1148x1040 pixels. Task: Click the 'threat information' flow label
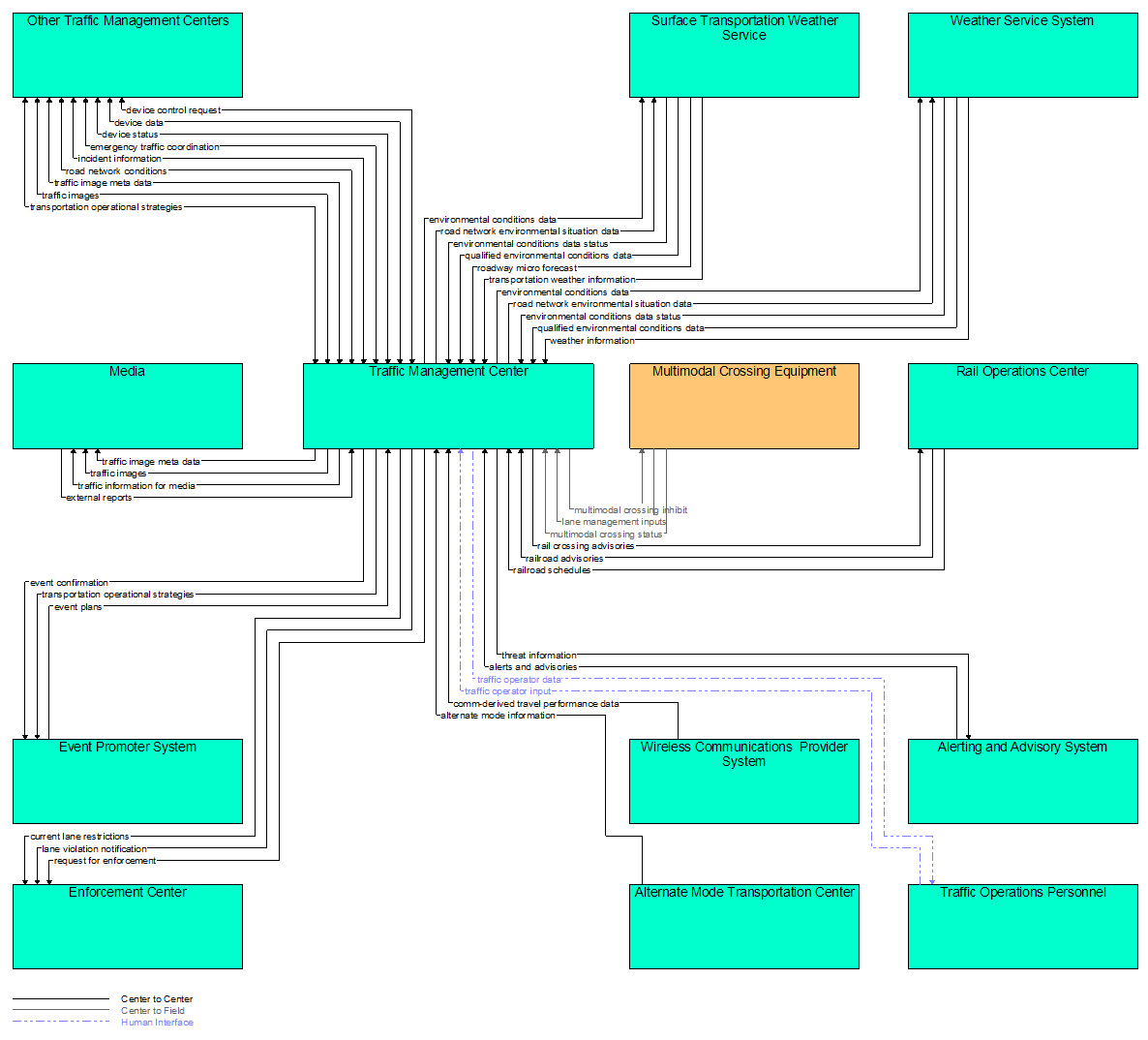[x=539, y=656]
